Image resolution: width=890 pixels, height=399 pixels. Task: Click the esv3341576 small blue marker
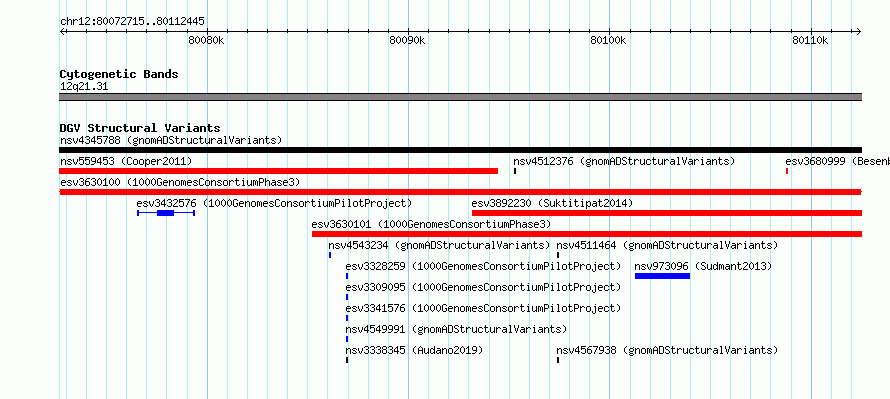coord(347,318)
